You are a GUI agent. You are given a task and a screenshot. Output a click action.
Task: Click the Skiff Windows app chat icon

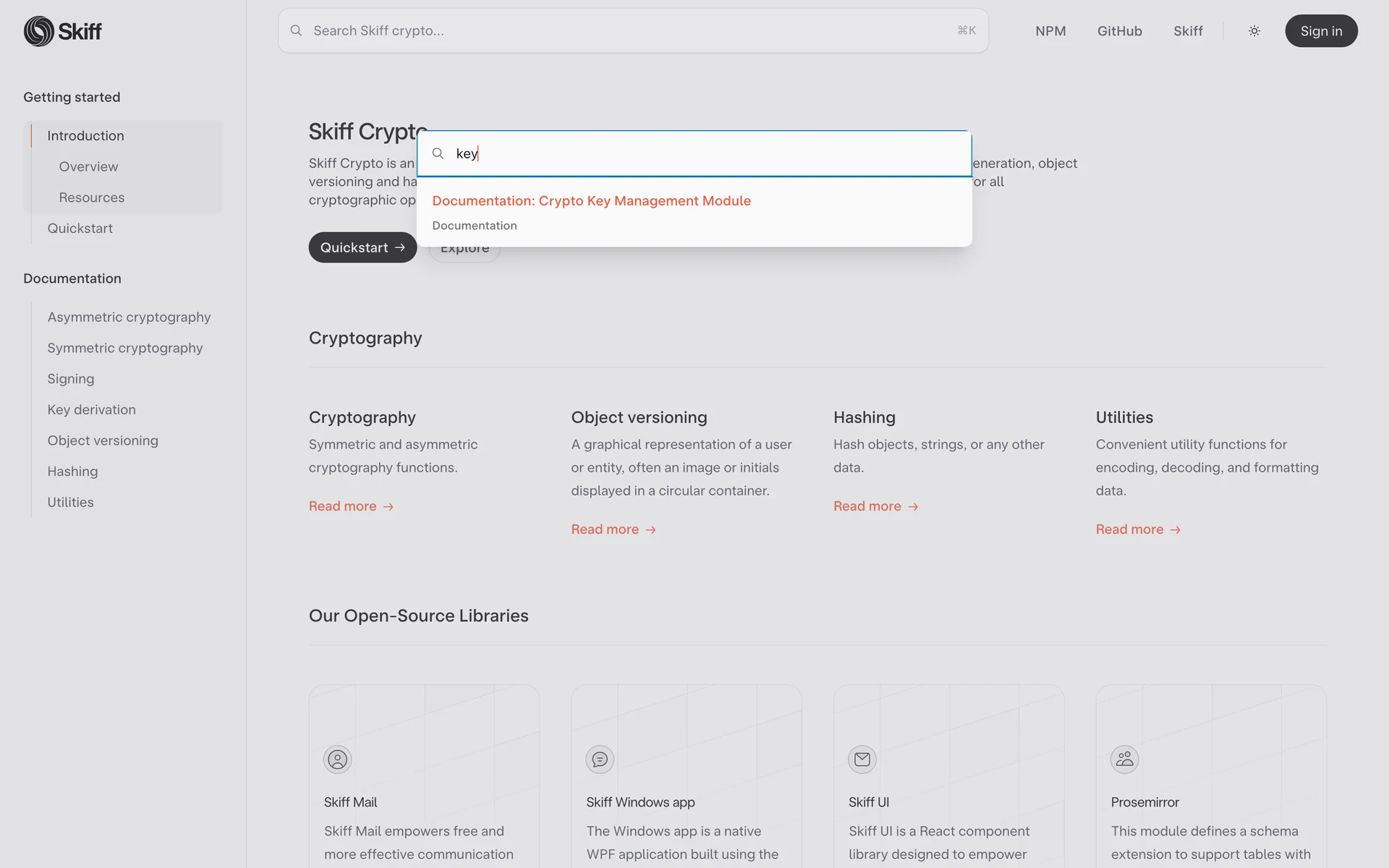tap(600, 759)
